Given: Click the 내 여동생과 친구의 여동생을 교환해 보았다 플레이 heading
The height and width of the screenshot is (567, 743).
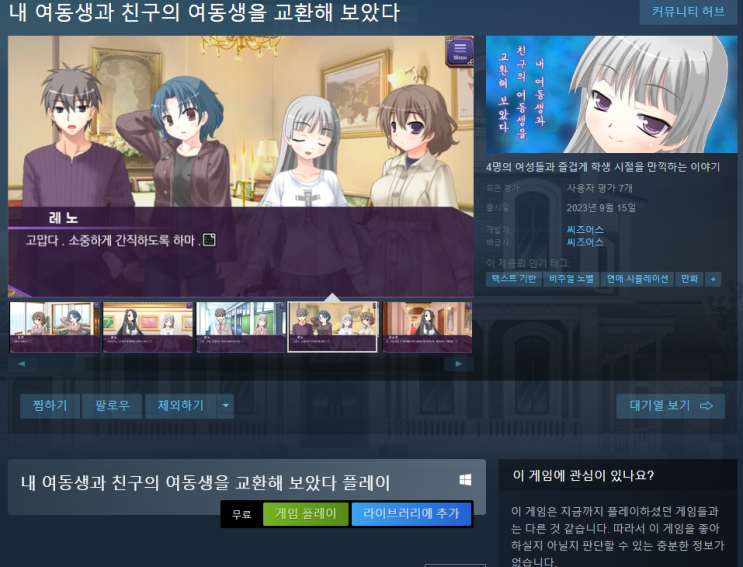Looking at the screenshot, I should point(205,483).
